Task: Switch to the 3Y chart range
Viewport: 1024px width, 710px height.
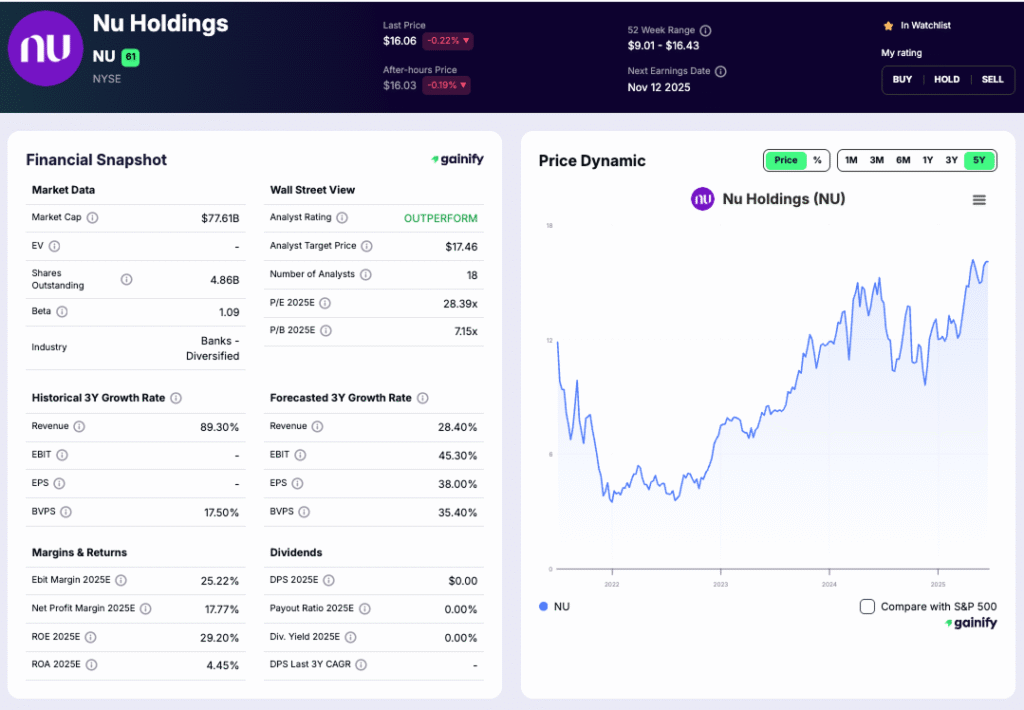Action: click(x=953, y=160)
